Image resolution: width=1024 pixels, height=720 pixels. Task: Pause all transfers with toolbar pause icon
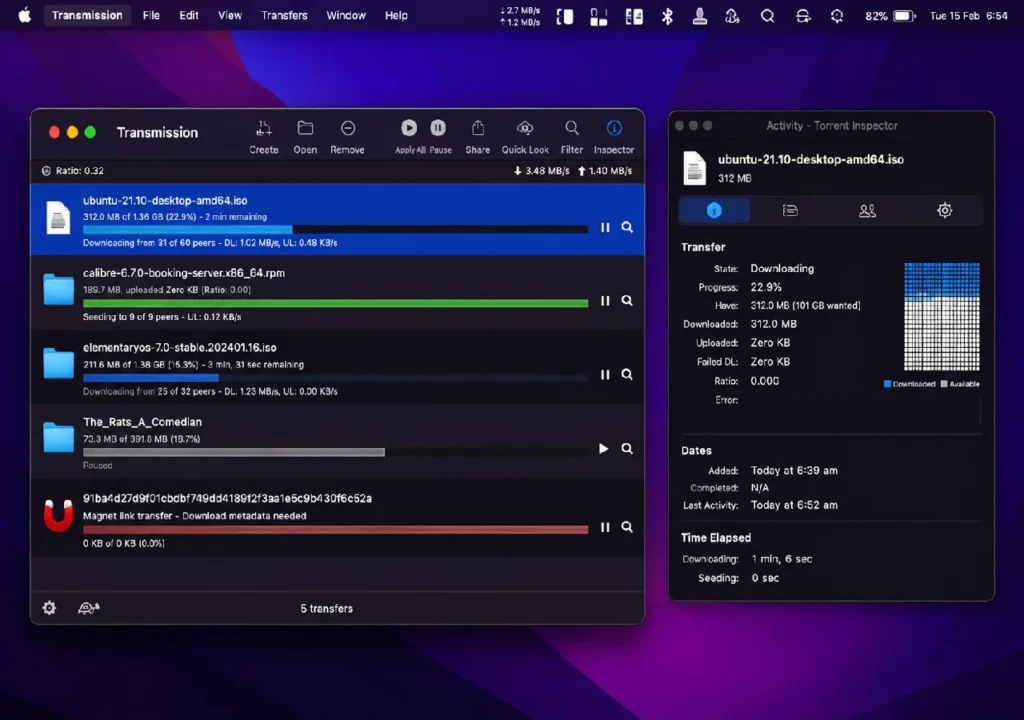(x=438, y=128)
